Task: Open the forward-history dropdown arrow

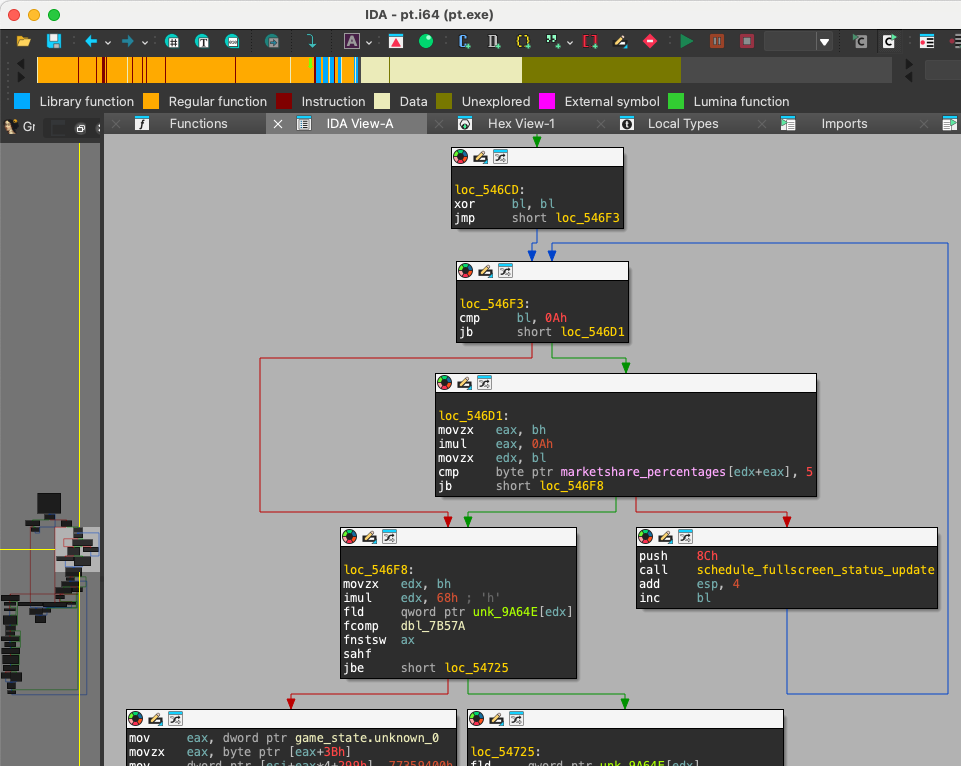Action: coord(145,42)
